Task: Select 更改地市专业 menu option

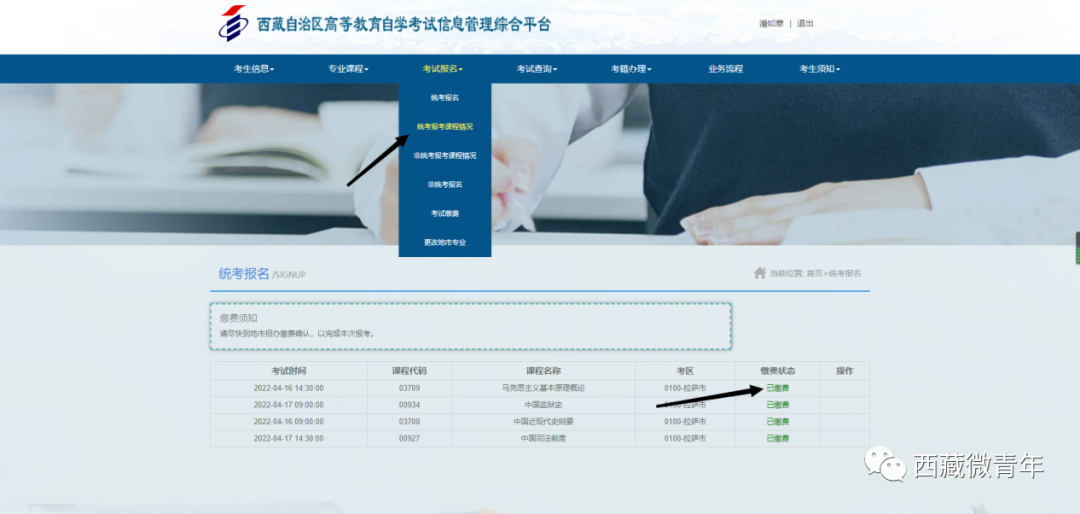Action: [x=445, y=243]
